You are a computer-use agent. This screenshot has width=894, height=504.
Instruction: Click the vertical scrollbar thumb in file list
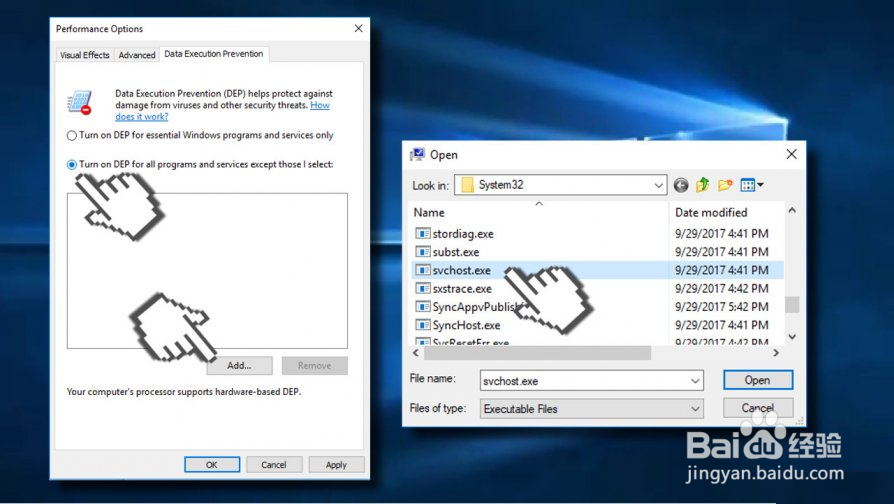pos(792,304)
